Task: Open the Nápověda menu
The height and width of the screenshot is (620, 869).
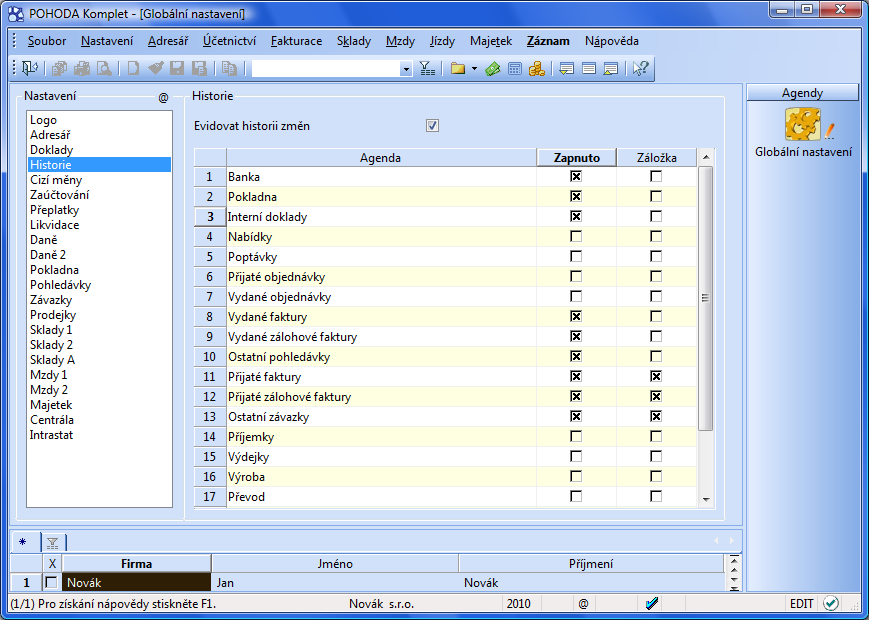Action: pyautogui.click(x=612, y=41)
